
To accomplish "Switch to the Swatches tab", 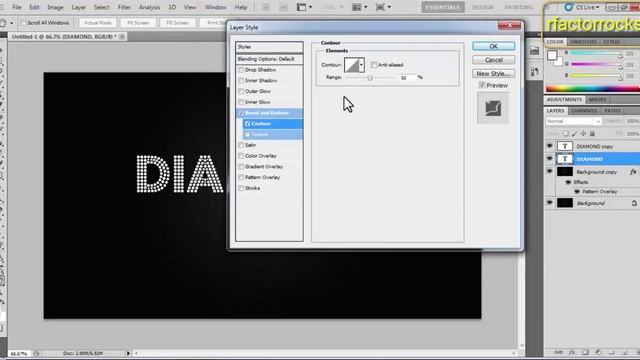I will pos(583,42).
